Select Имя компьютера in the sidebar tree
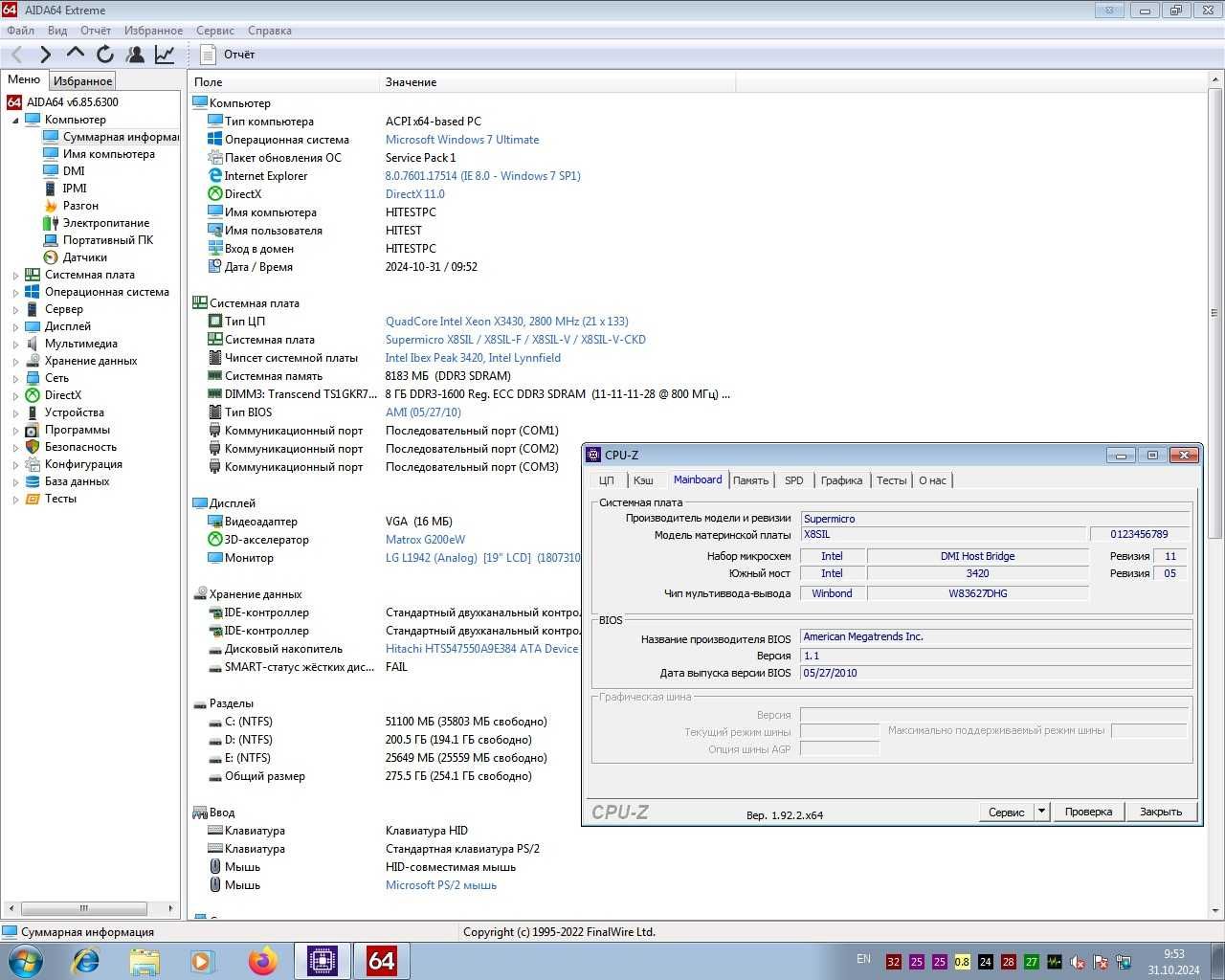This screenshot has height=980, width=1225. point(108,154)
